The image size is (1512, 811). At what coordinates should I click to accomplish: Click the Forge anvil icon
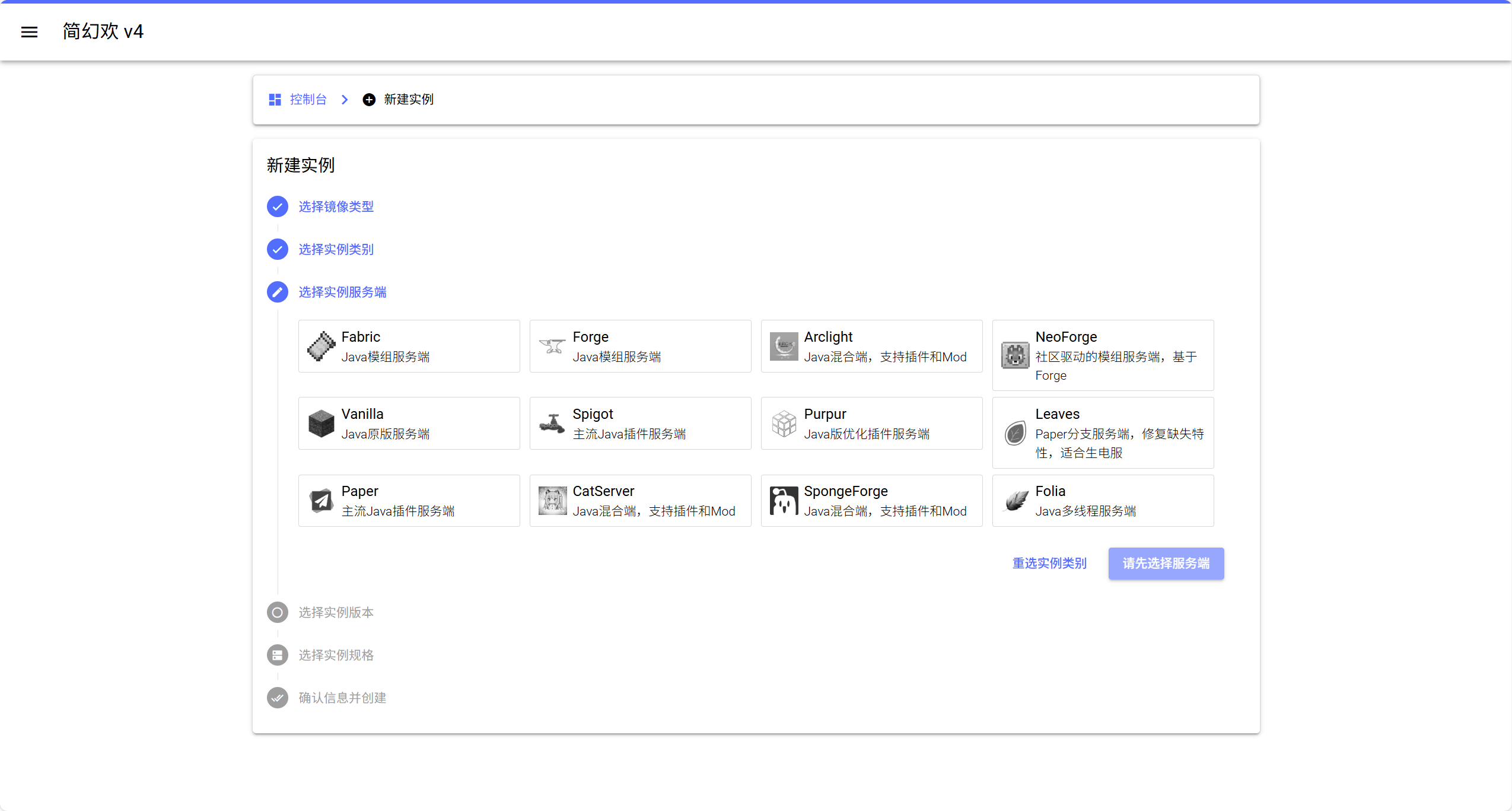coord(552,346)
